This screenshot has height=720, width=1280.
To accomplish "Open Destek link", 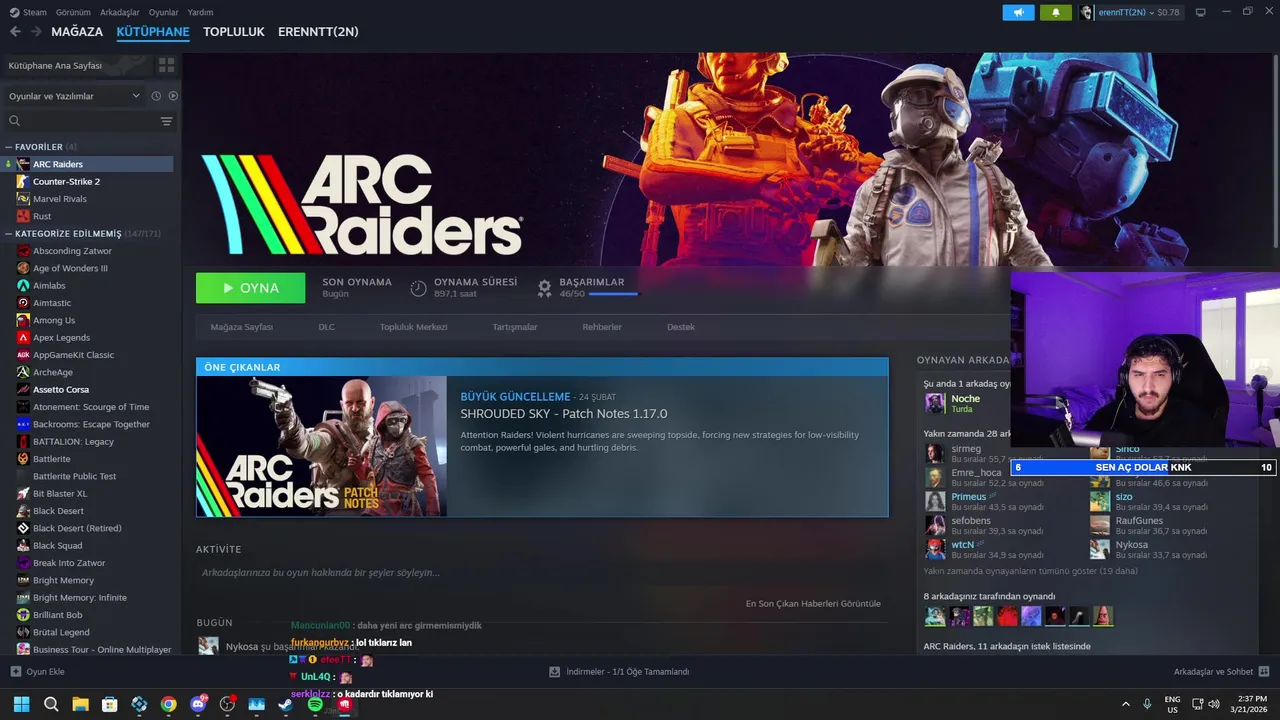I will coord(681,327).
